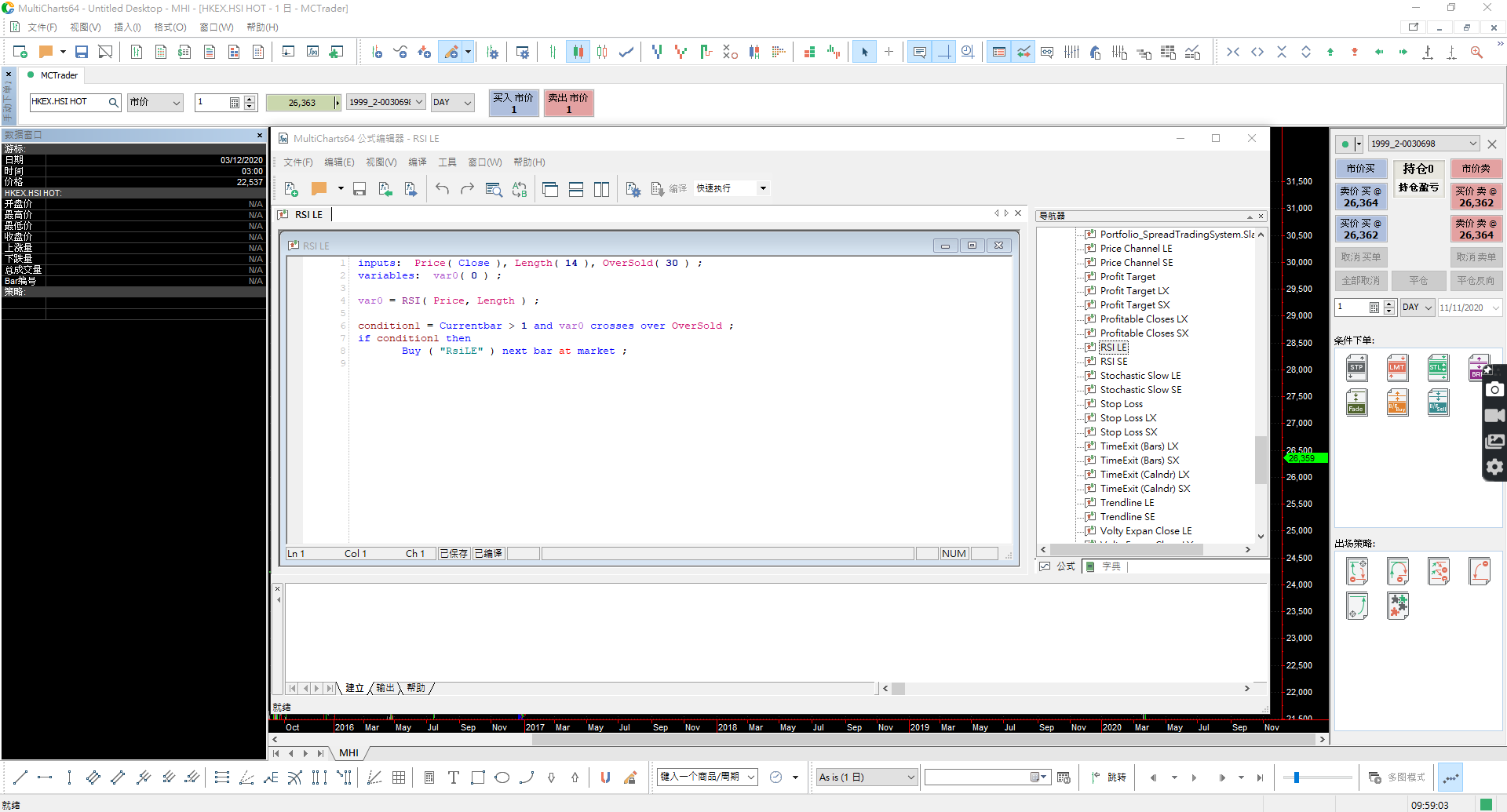This screenshot has width=1507, height=812.
Task: Click the Save icon in formula editor toolbar
Action: [359, 189]
